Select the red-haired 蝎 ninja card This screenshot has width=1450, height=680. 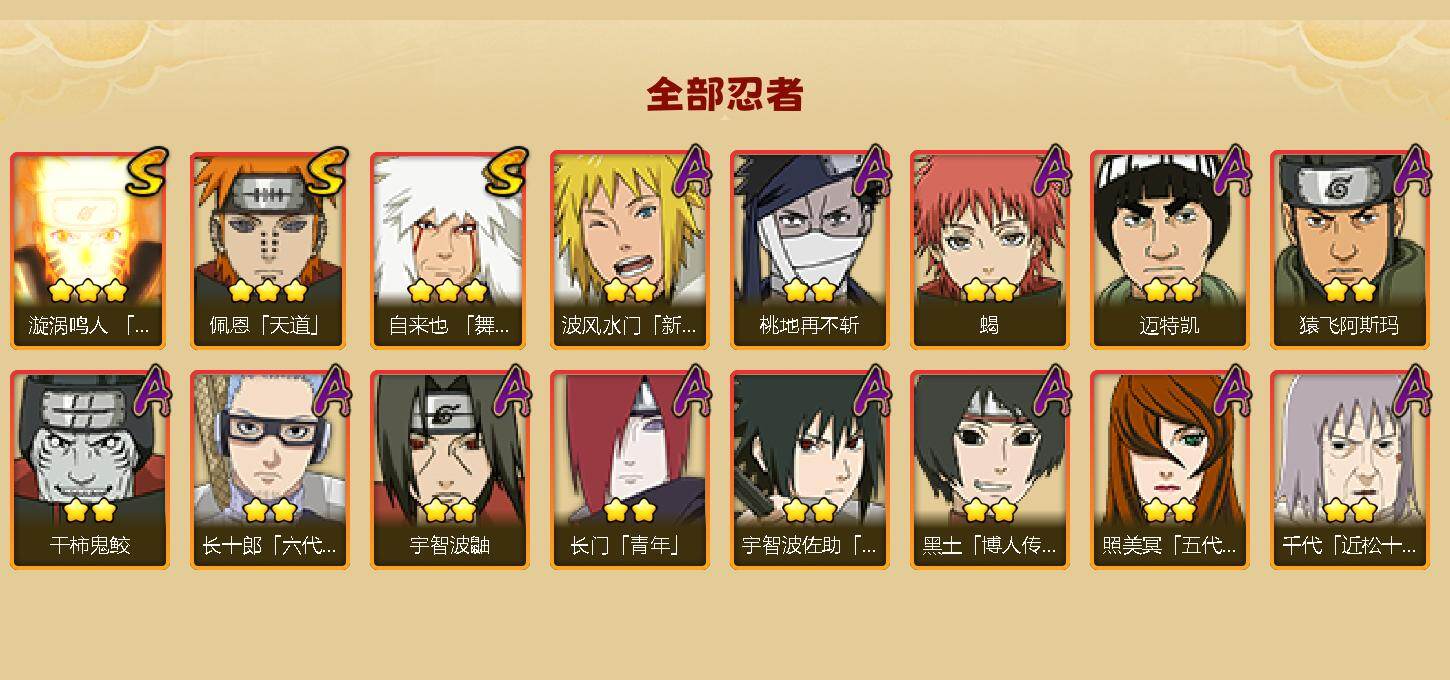click(x=989, y=250)
